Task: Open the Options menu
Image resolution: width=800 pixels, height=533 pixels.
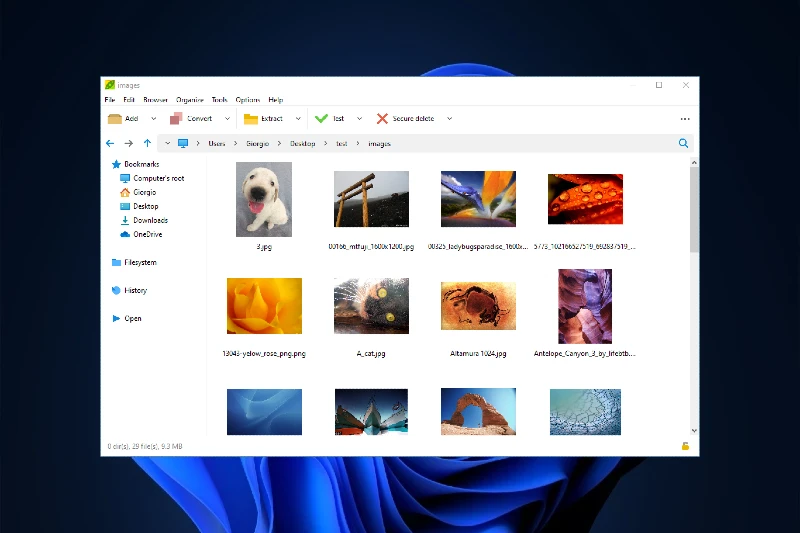Action: coord(247,99)
